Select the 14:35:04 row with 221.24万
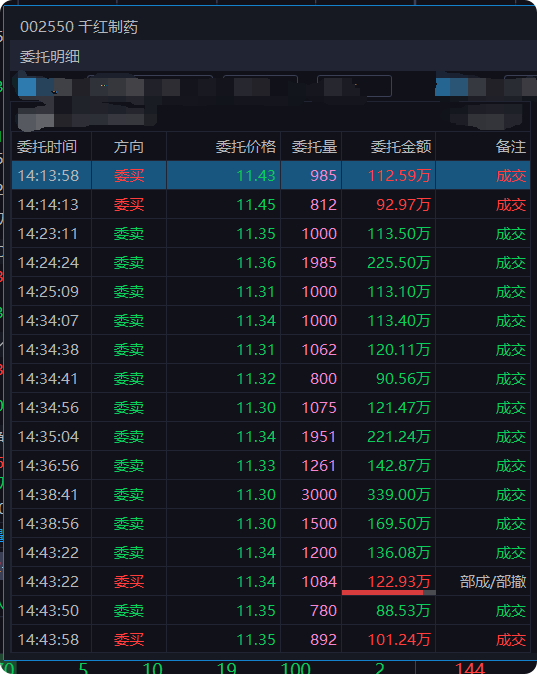 pyautogui.click(x=271, y=437)
